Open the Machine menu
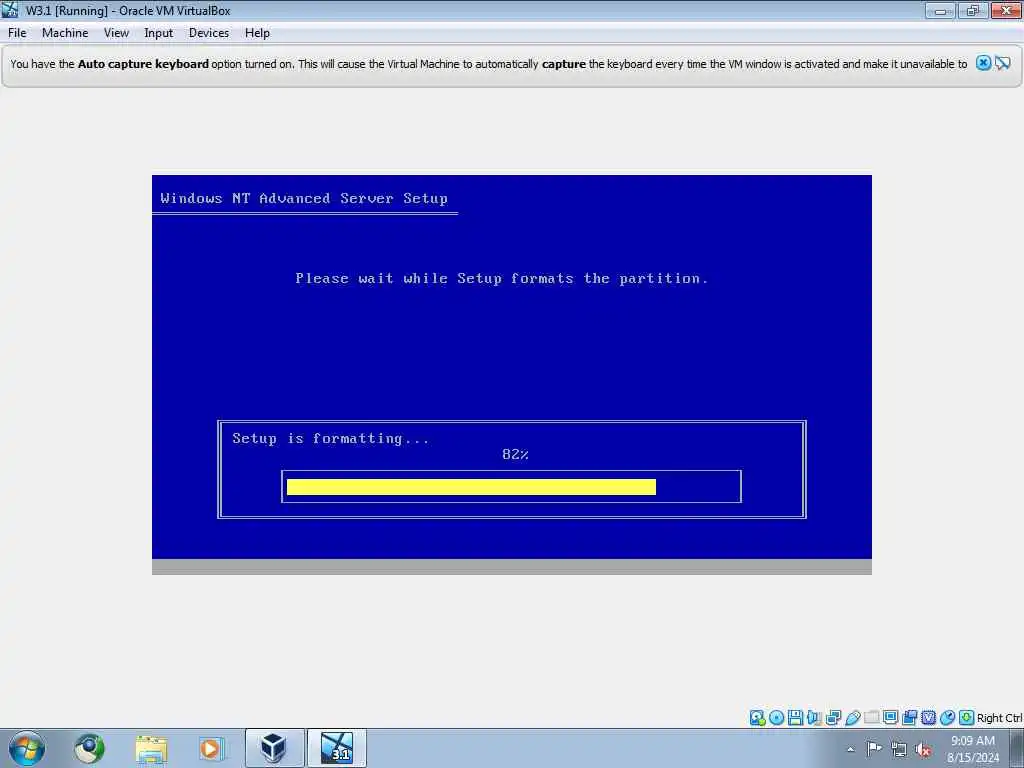 click(65, 33)
